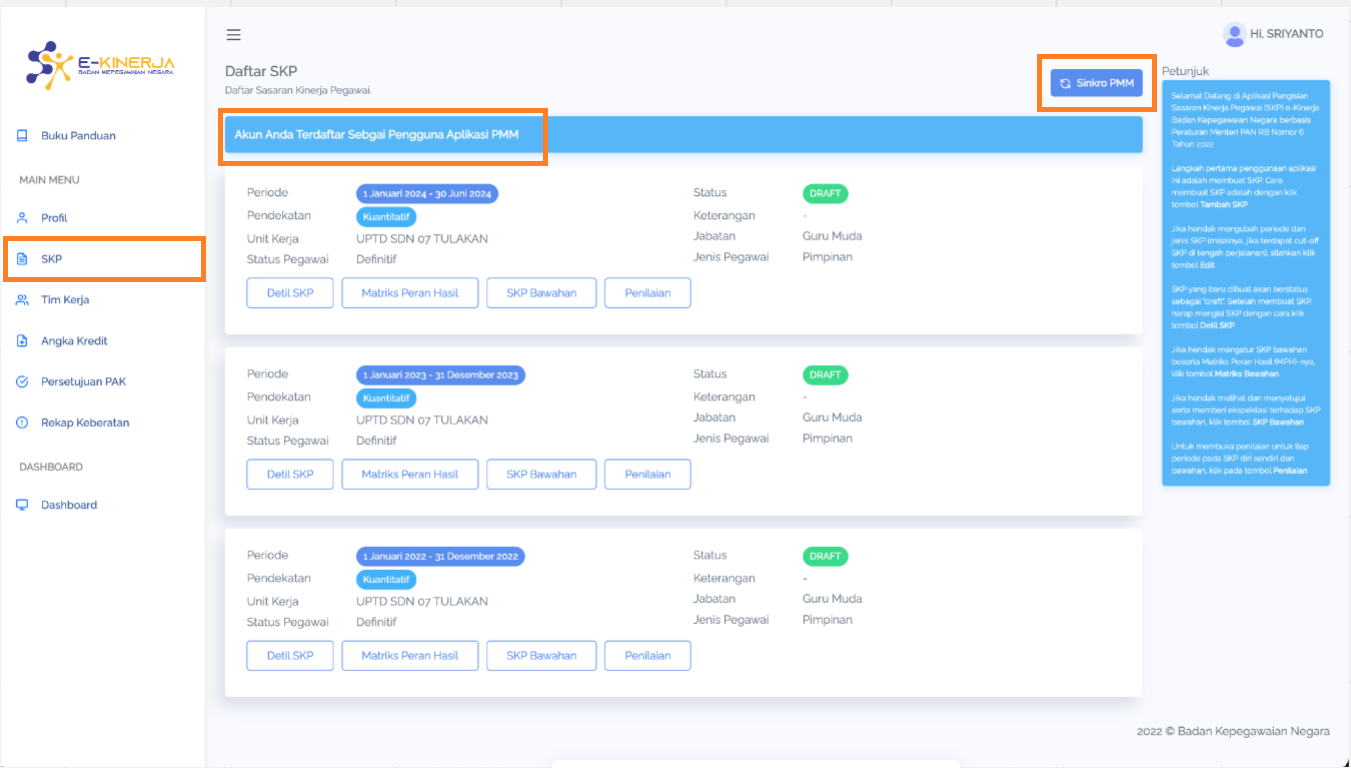Open Matriks Peran Hasil for 2024 period
The width and height of the screenshot is (1351, 768).
tap(410, 293)
